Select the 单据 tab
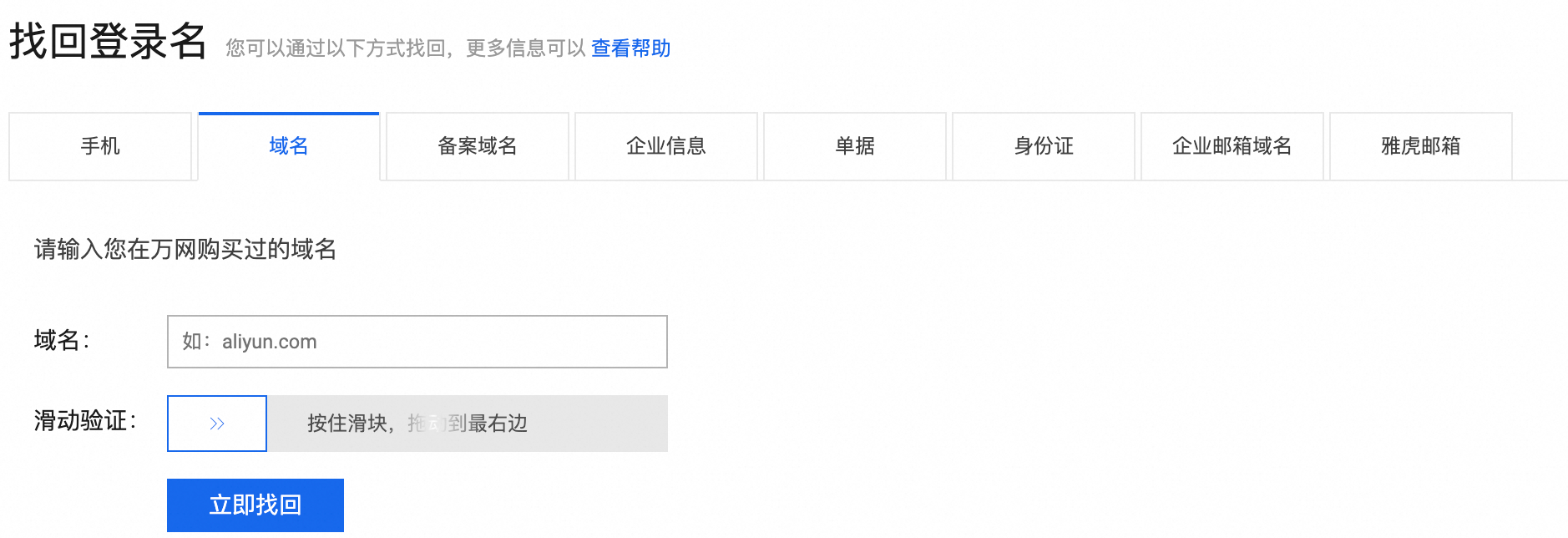The height and width of the screenshot is (538, 1568). [x=855, y=146]
